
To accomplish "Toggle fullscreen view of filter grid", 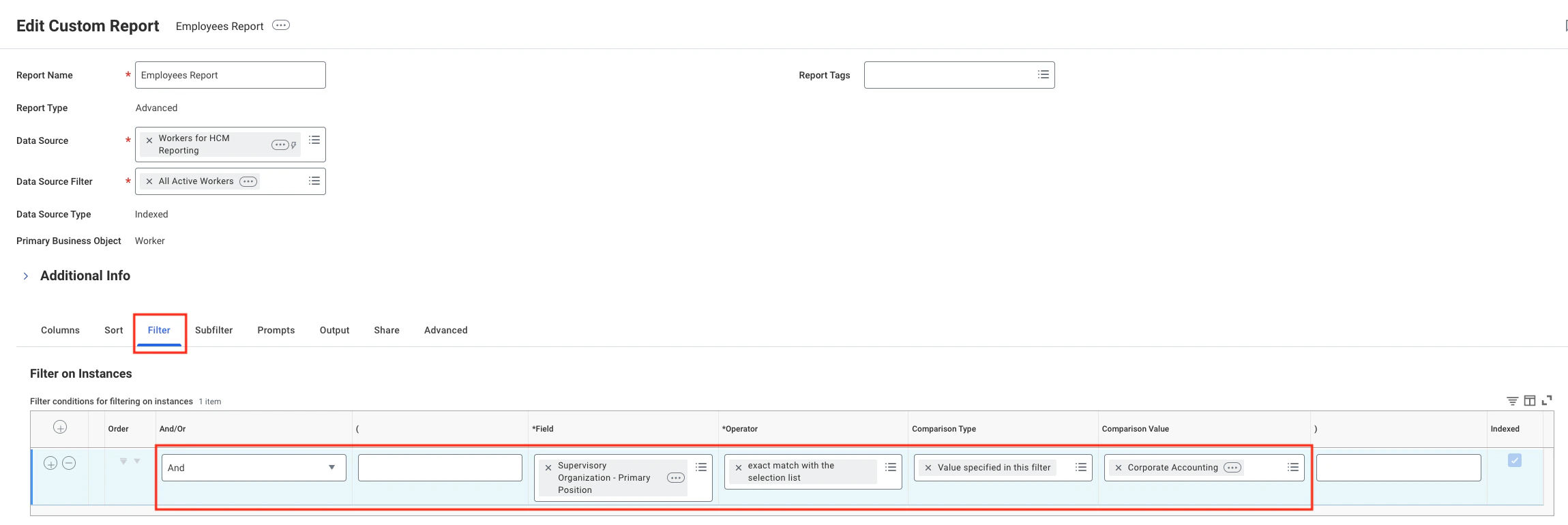I will pyautogui.click(x=1547, y=400).
